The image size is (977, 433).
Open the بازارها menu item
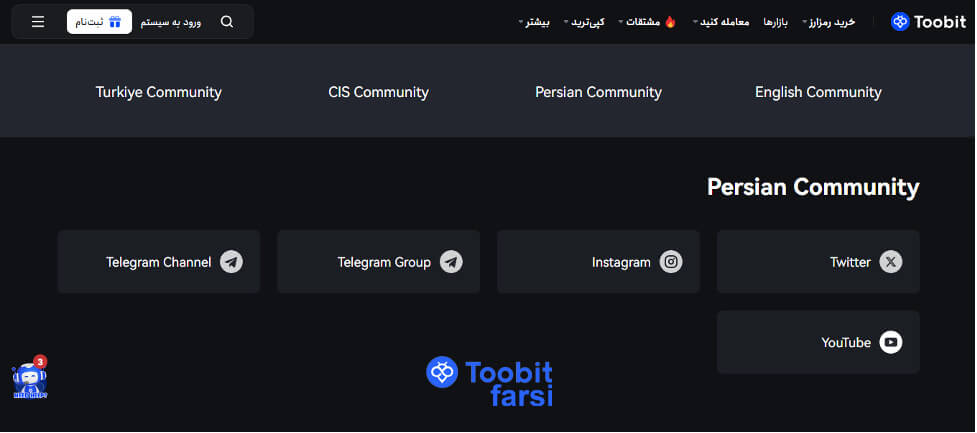pyautogui.click(x=777, y=22)
